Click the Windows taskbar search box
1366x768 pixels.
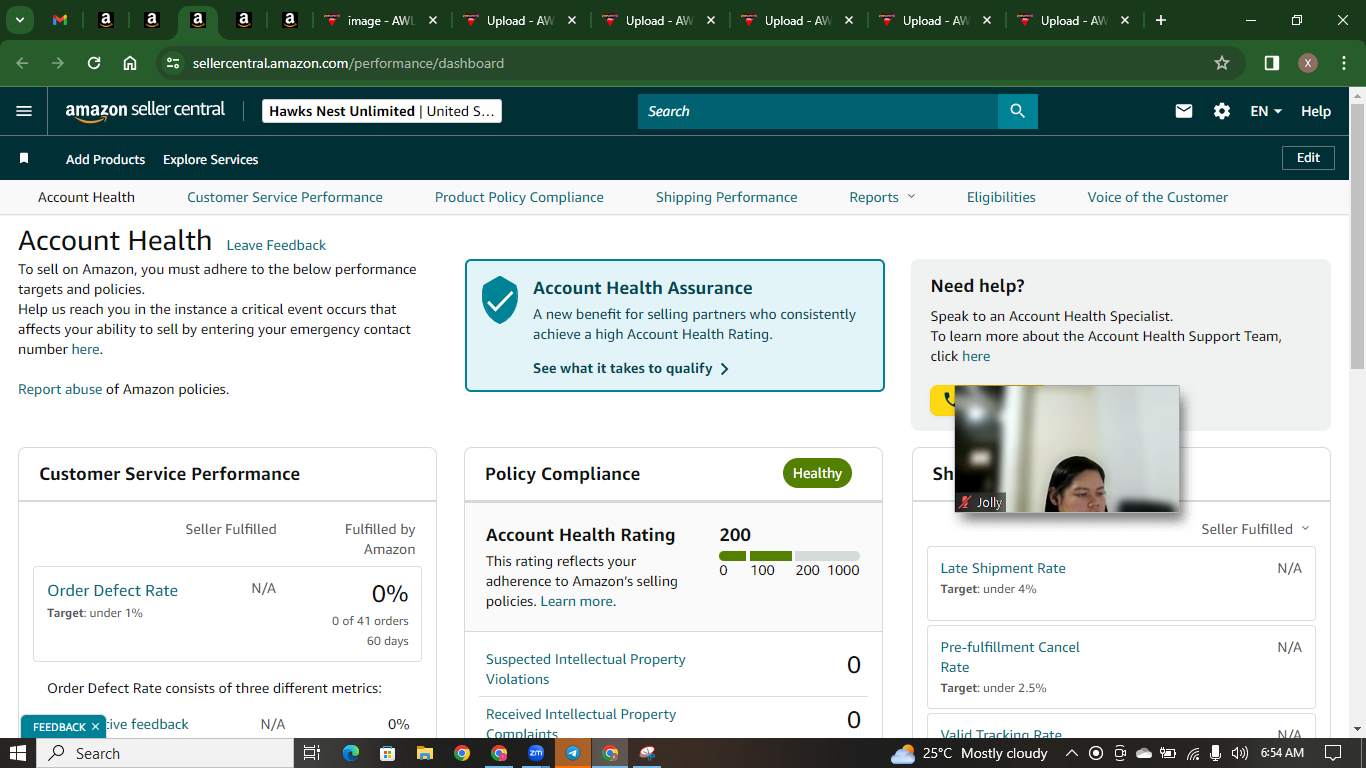pos(165,753)
